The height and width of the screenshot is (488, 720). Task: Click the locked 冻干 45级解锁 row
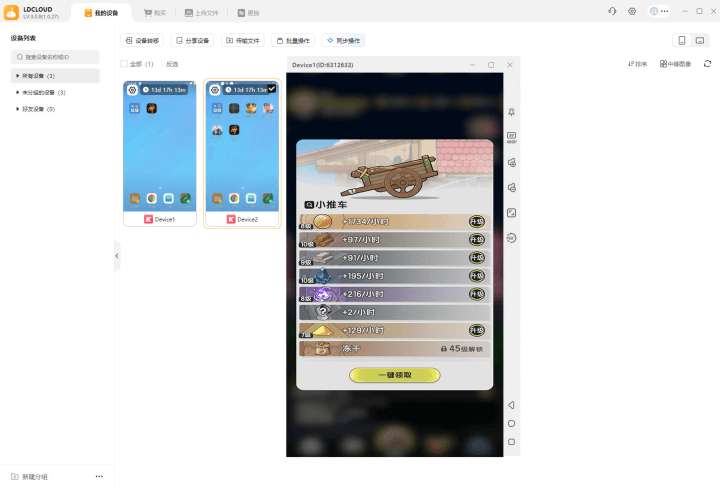tap(394, 348)
